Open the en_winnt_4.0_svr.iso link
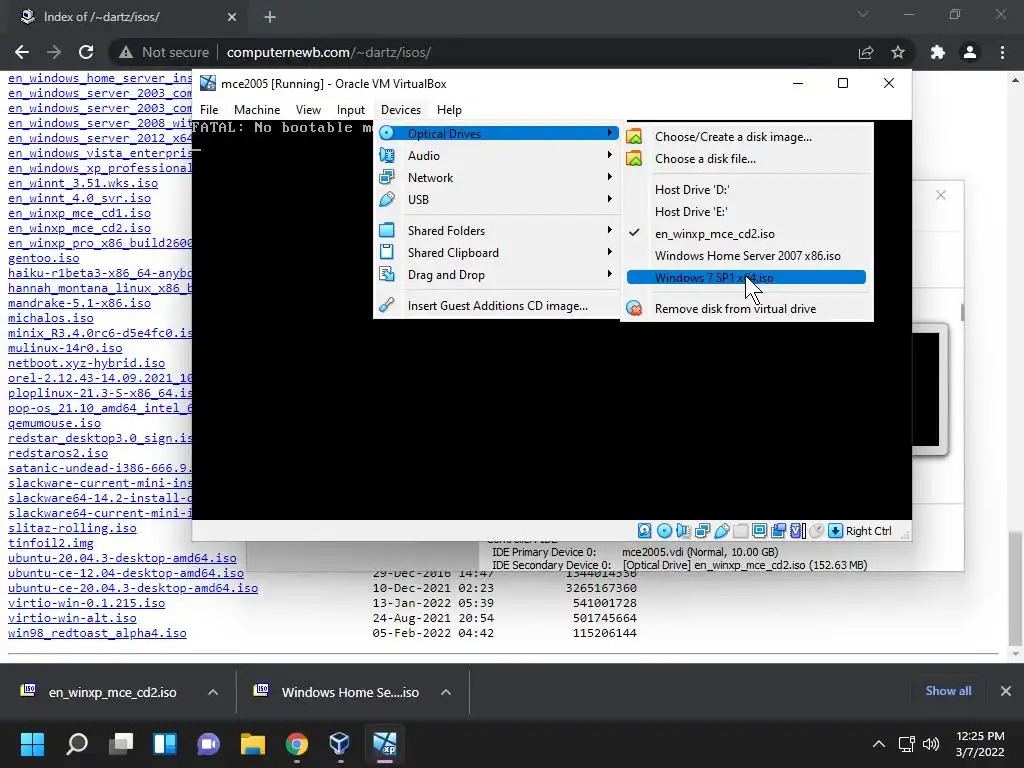This screenshot has width=1024, height=768. click(x=79, y=198)
